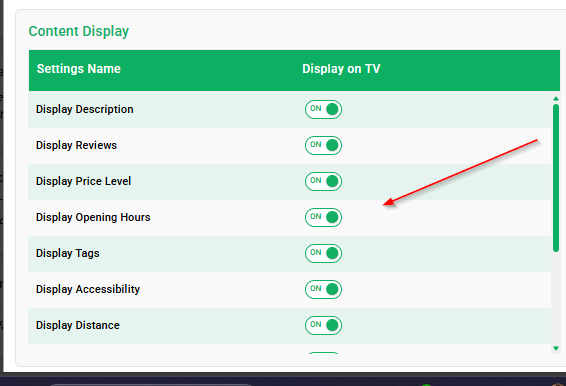Click the Display Distance label

[x=78, y=325]
